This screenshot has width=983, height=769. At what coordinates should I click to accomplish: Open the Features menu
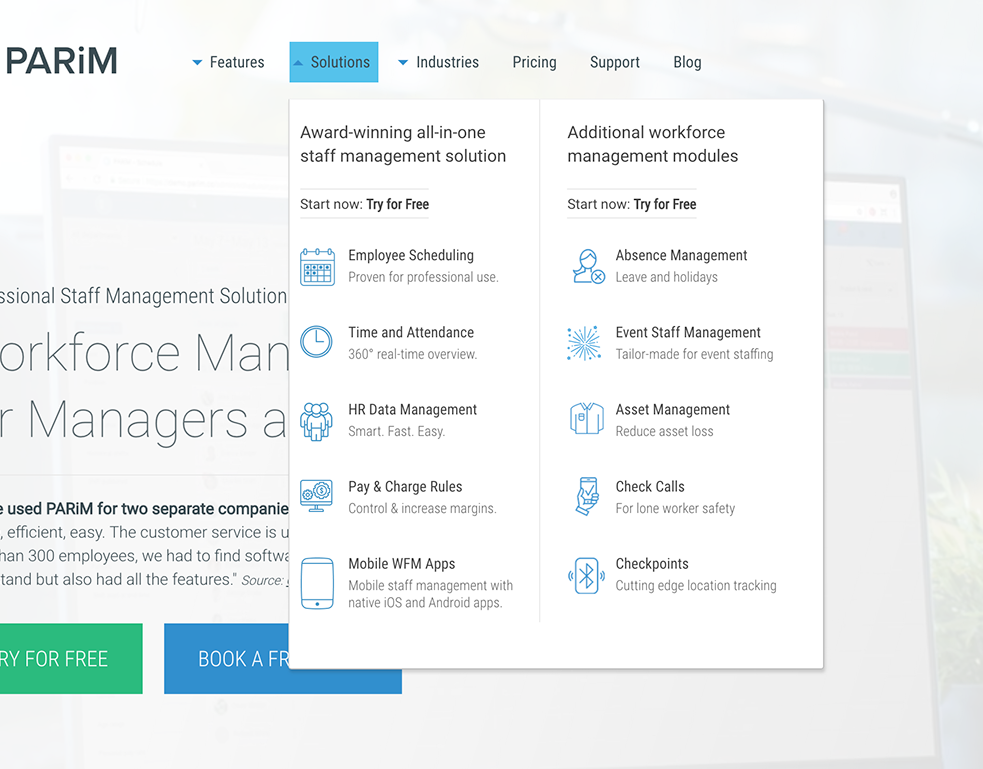point(237,62)
